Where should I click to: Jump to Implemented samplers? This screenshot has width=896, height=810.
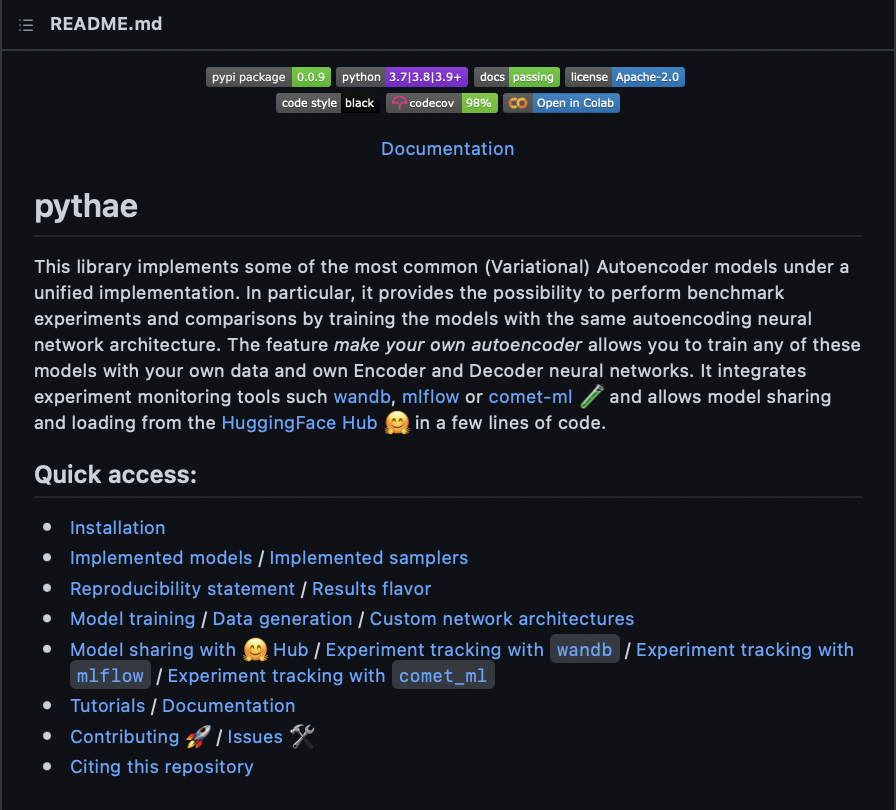(369, 558)
